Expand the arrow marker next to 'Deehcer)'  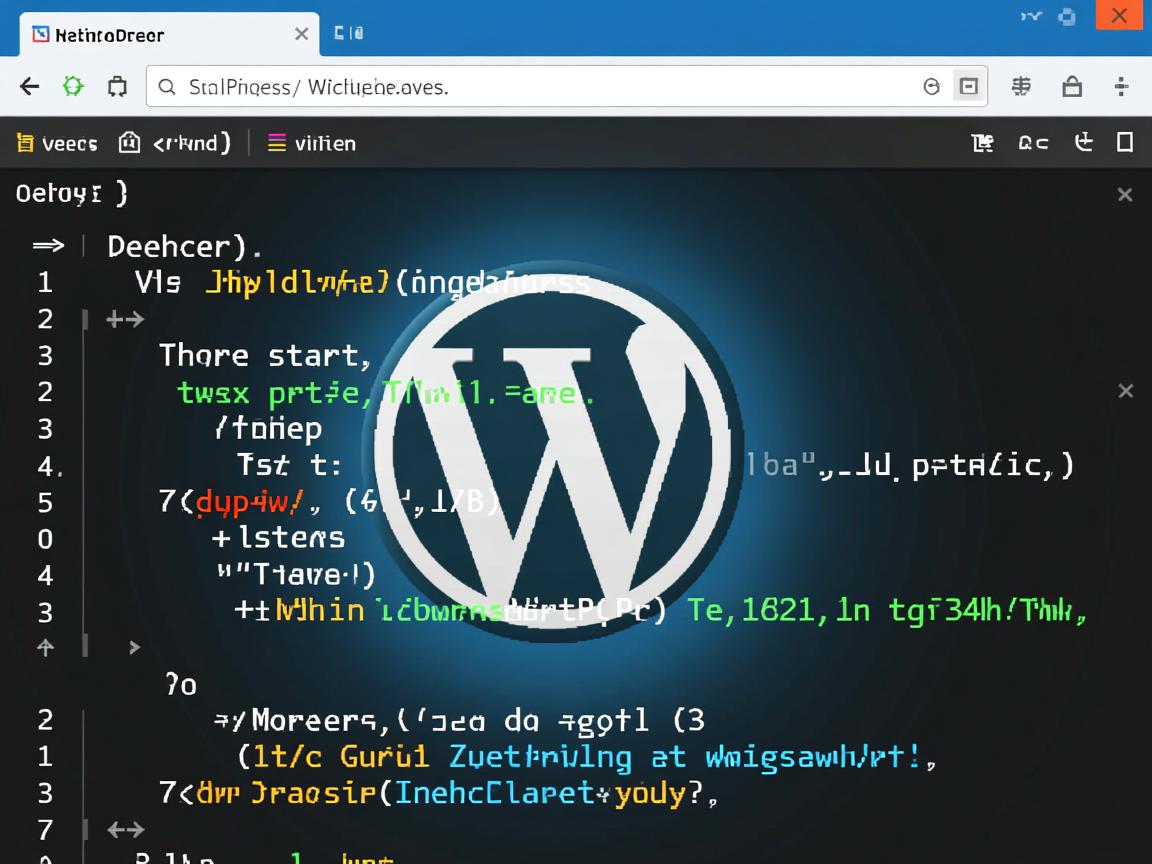46,246
